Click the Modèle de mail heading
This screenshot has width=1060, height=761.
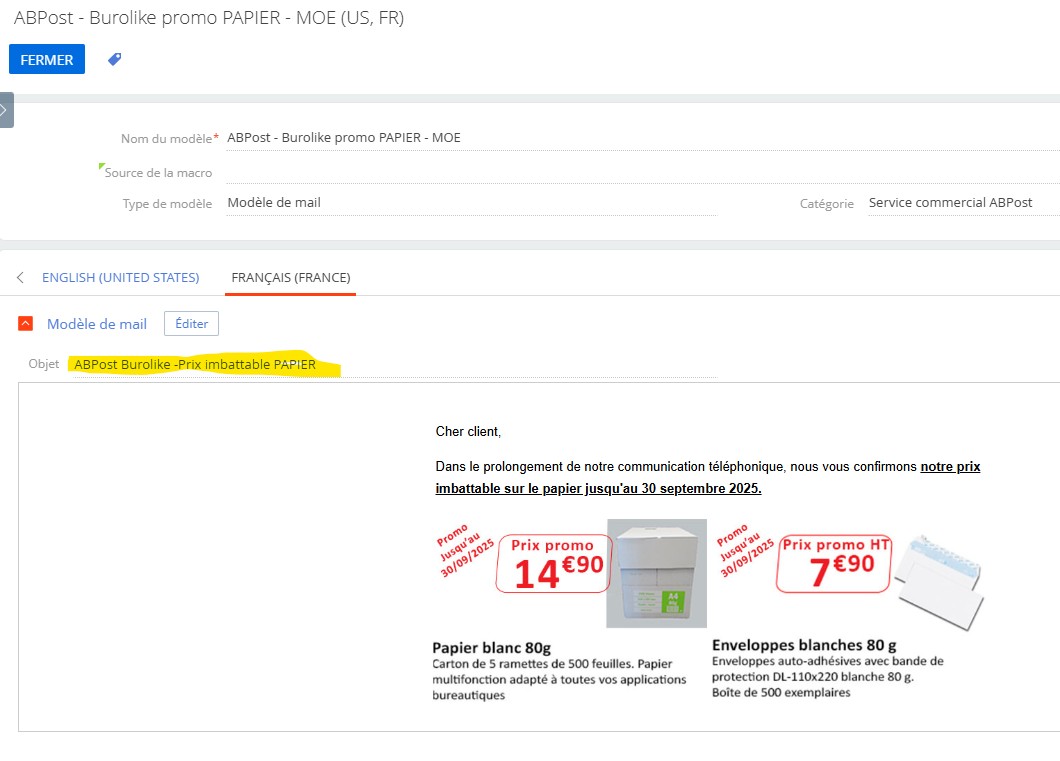pos(97,324)
